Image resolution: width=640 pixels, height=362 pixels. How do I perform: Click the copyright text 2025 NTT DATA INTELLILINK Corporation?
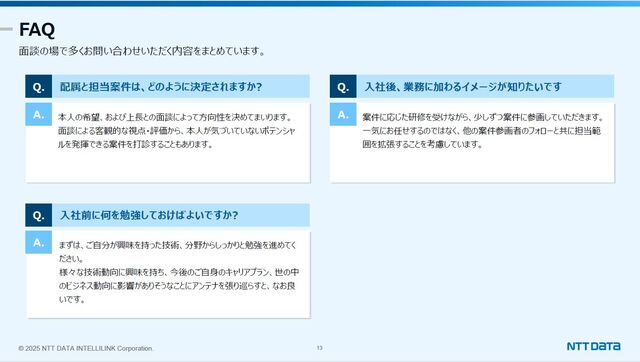click(x=86, y=348)
